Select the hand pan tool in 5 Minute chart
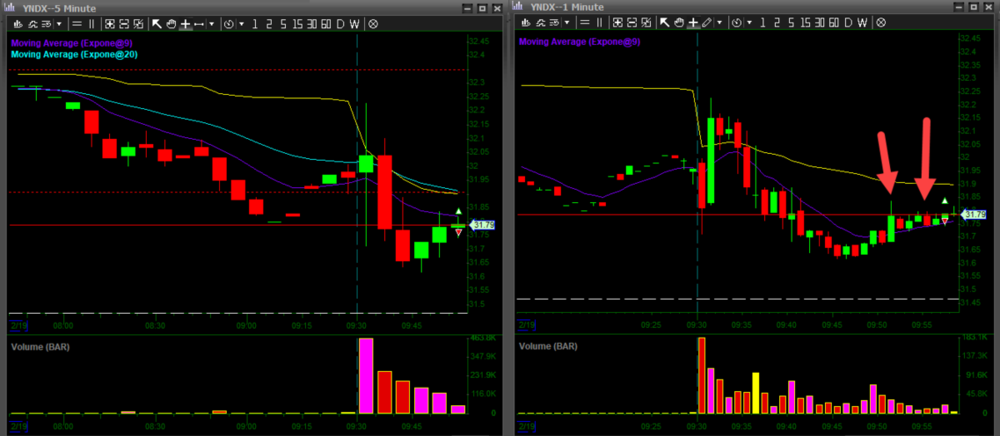Viewport: 1000px width, 436px height. tap(170, 22)
